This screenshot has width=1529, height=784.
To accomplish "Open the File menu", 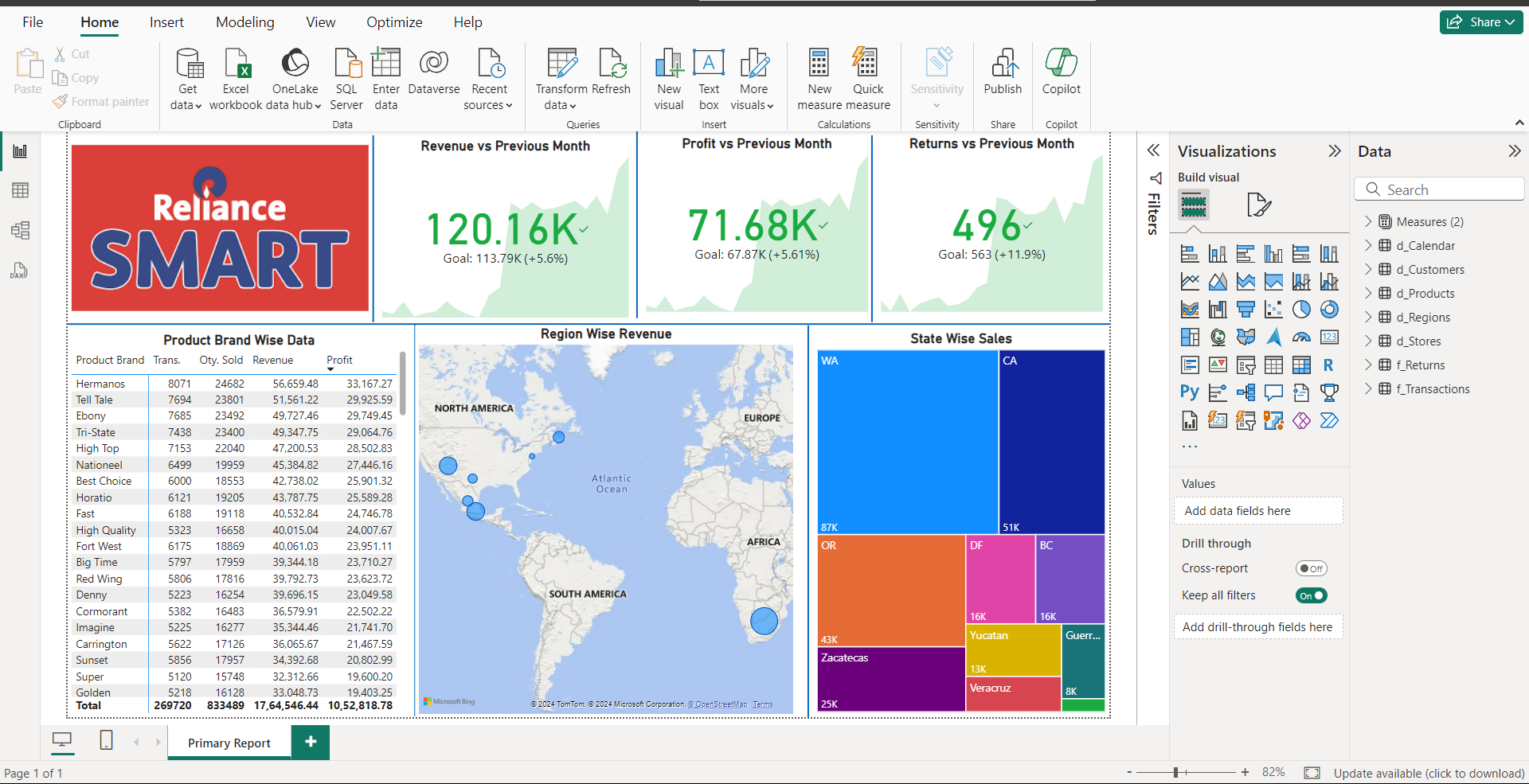I will pos(33,22).
